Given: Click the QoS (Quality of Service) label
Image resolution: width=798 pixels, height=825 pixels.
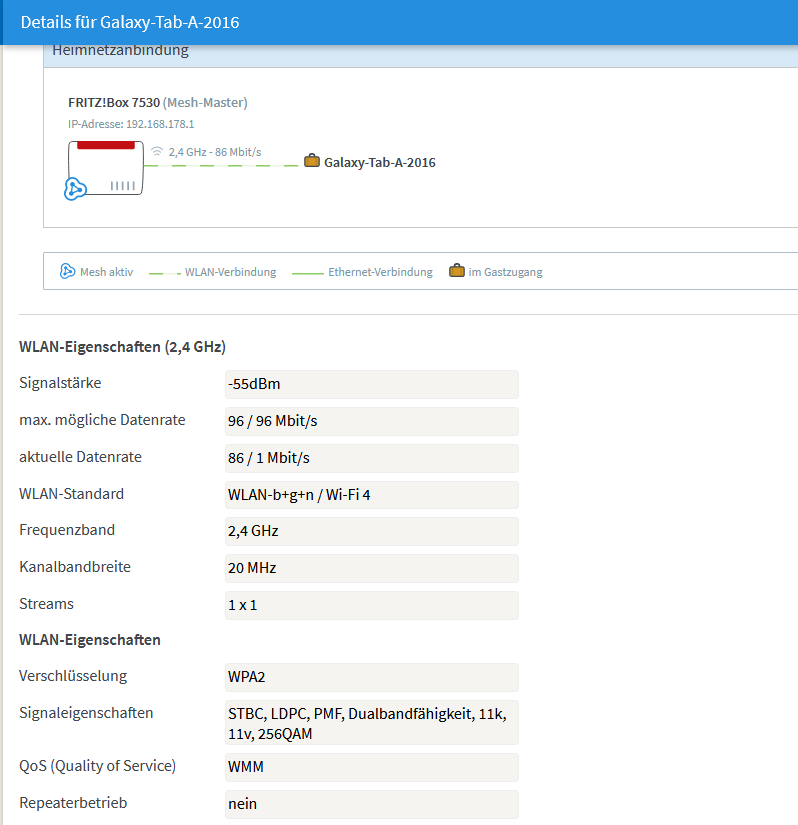Looking at the screenshot, I should (x=97, y=766).
